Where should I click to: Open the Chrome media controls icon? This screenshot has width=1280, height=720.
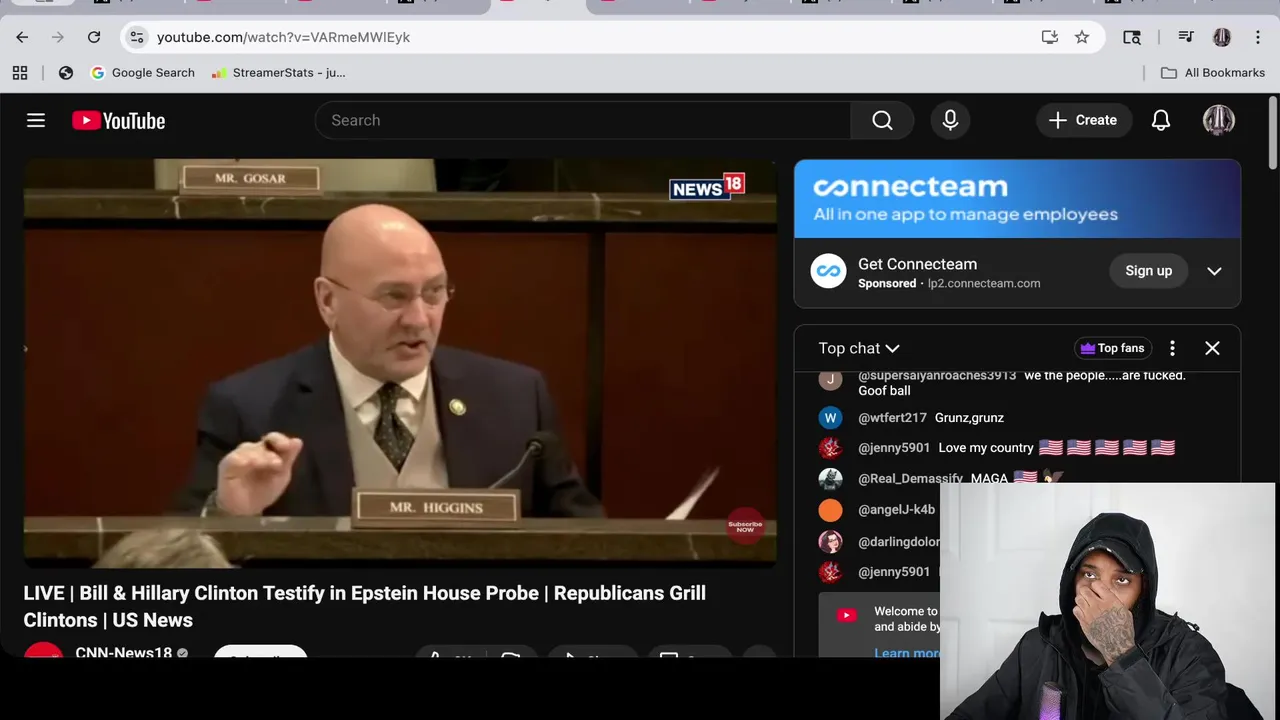(x=1186, y=37)
